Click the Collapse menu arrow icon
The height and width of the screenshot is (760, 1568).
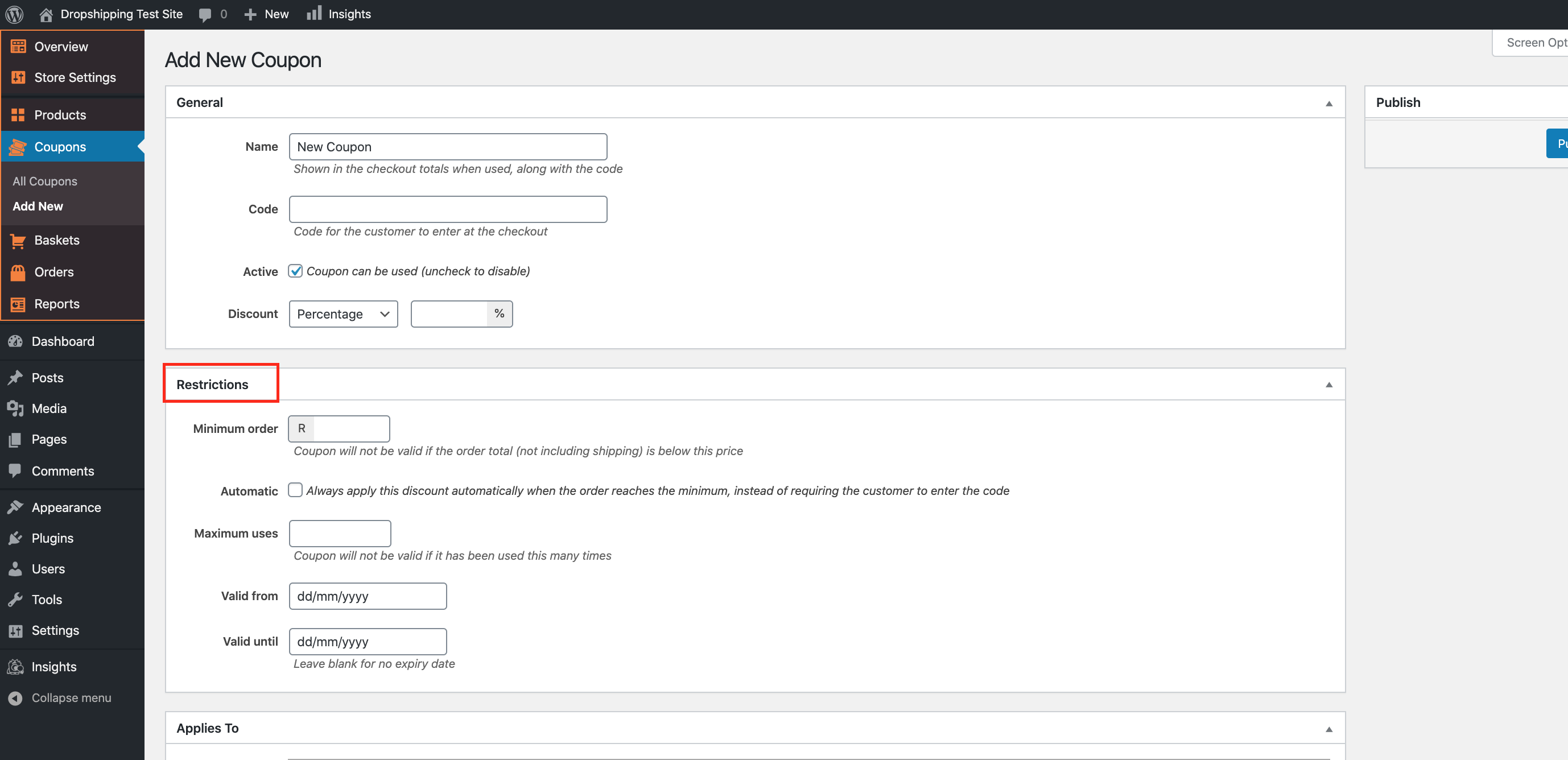(16, 698)
